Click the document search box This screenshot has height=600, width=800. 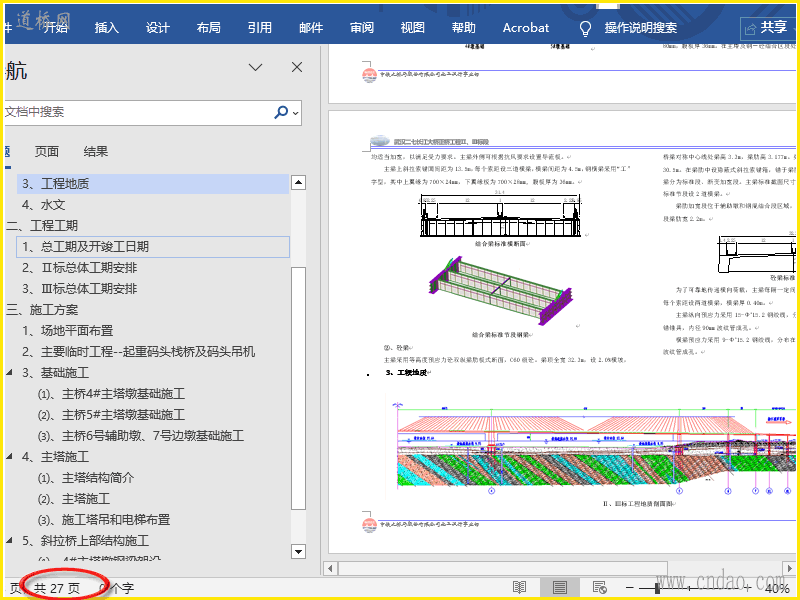(x=138, y=112)
